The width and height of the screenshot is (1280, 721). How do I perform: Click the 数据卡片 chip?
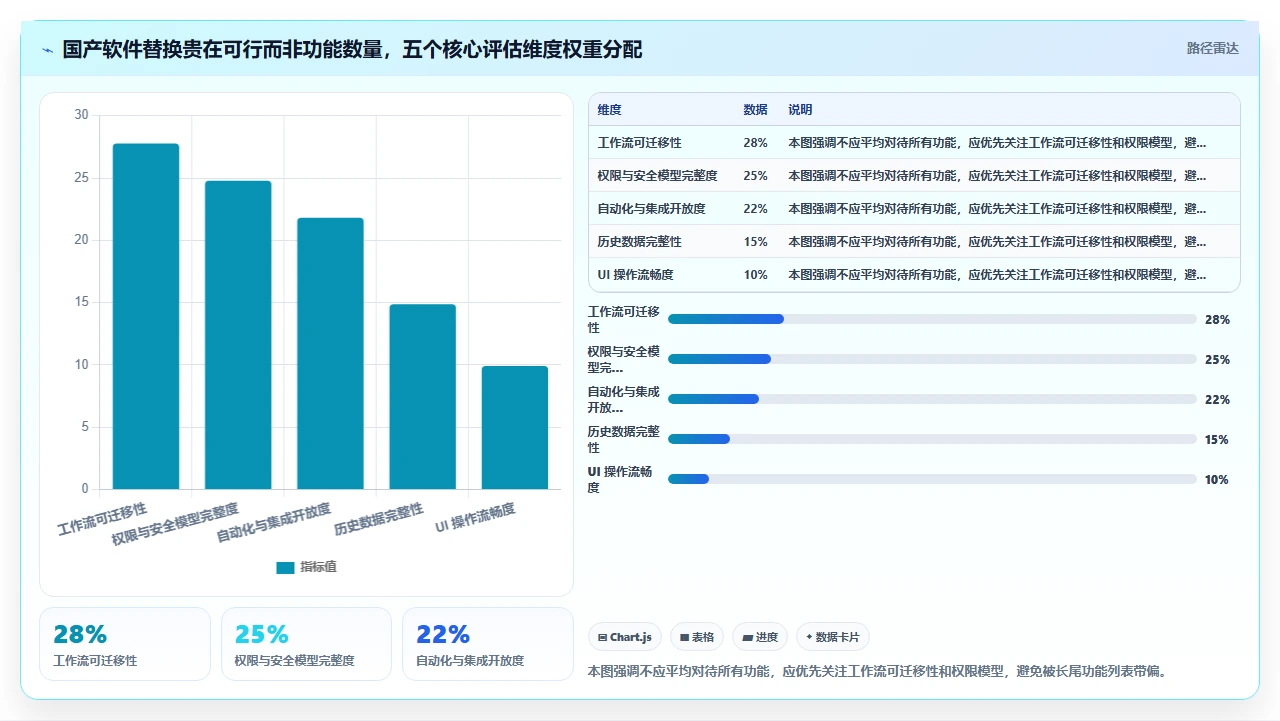(833, 637)
